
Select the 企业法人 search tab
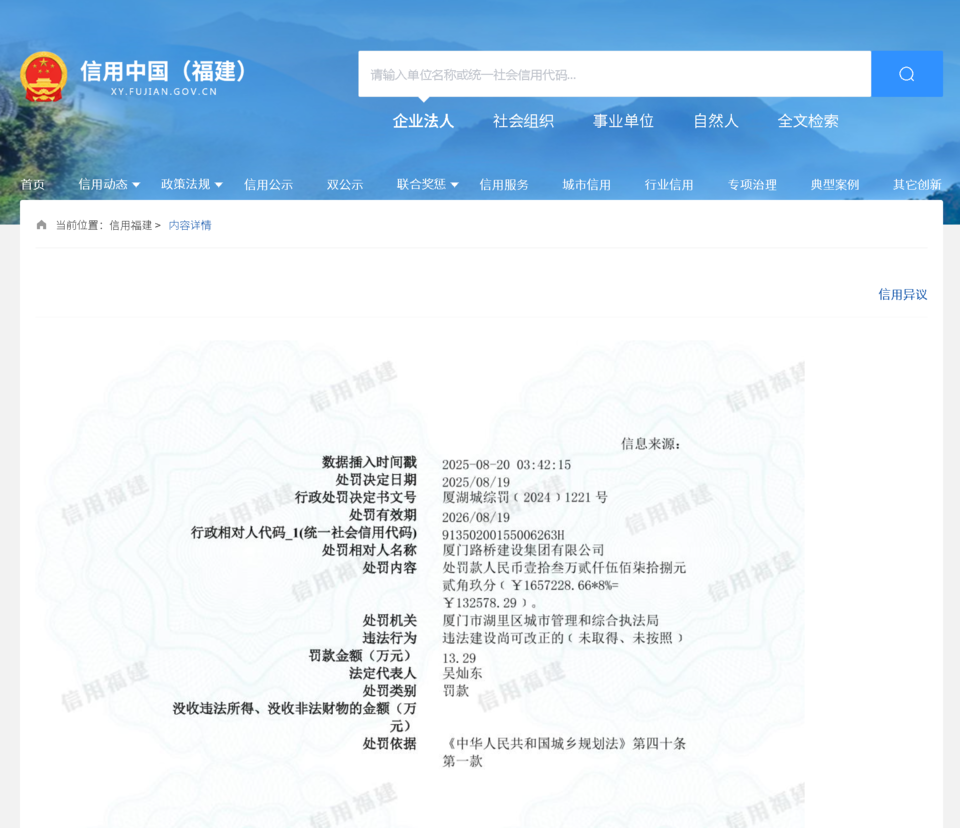coord(423,121)
